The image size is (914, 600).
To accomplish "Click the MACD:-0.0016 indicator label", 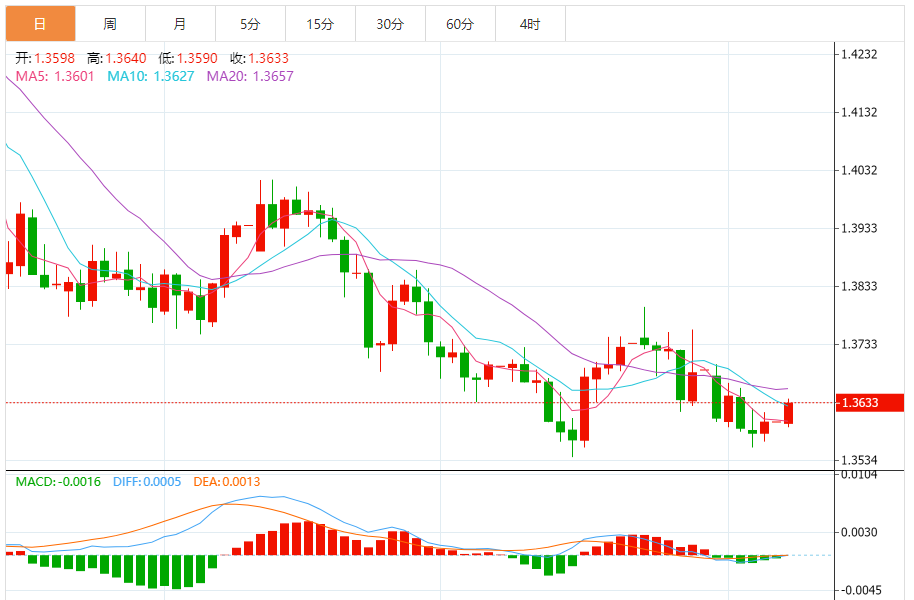I will pos(58,482).
